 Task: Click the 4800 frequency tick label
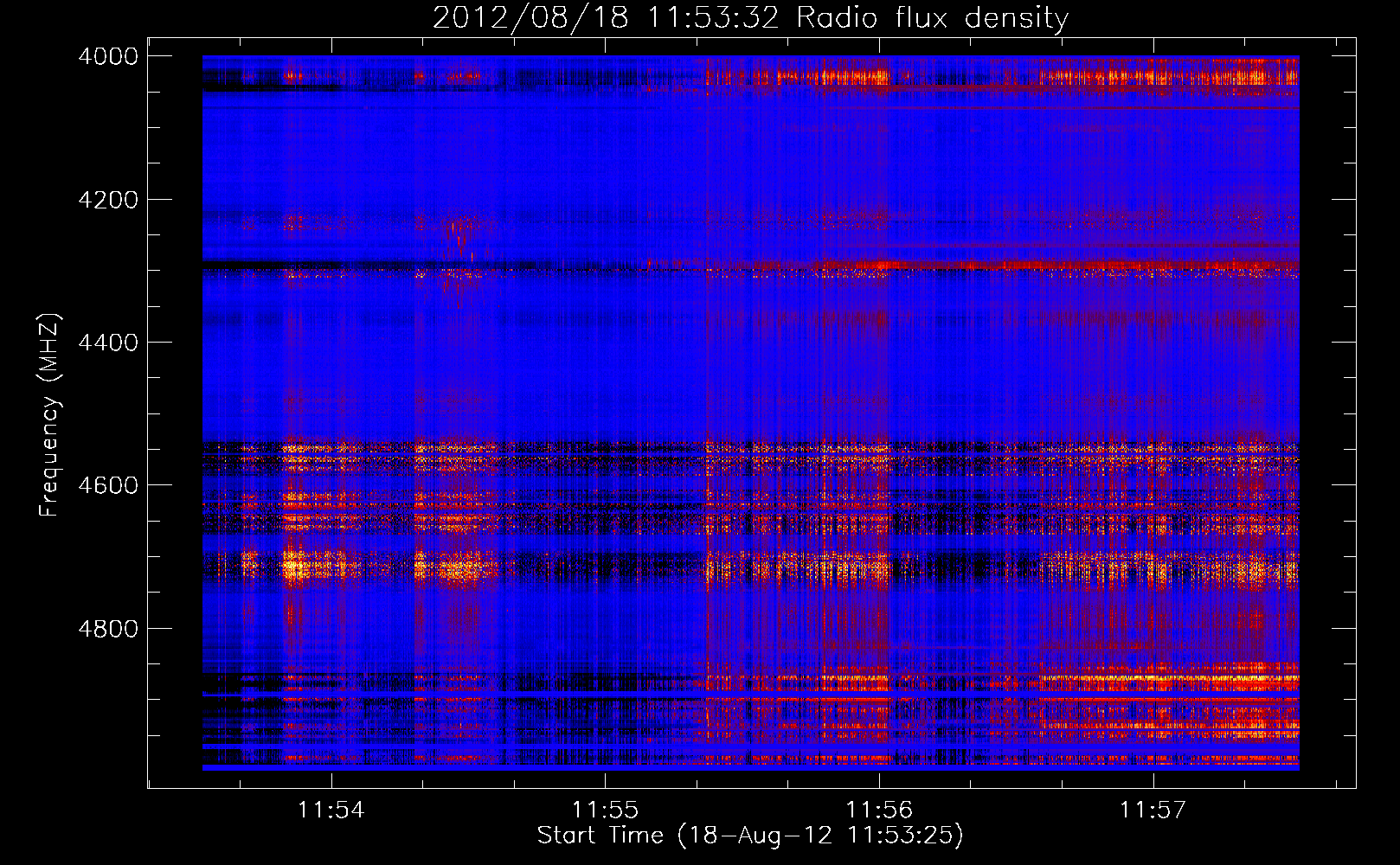(x=108, y=628)
